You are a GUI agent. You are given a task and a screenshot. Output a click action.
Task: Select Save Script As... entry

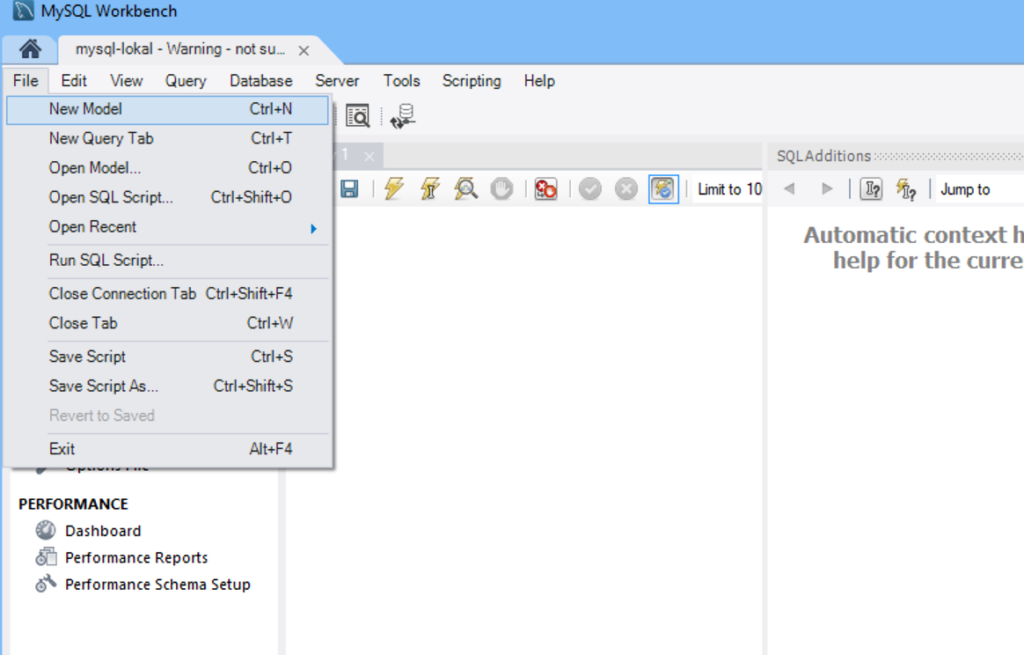click(x=168, y=386)
